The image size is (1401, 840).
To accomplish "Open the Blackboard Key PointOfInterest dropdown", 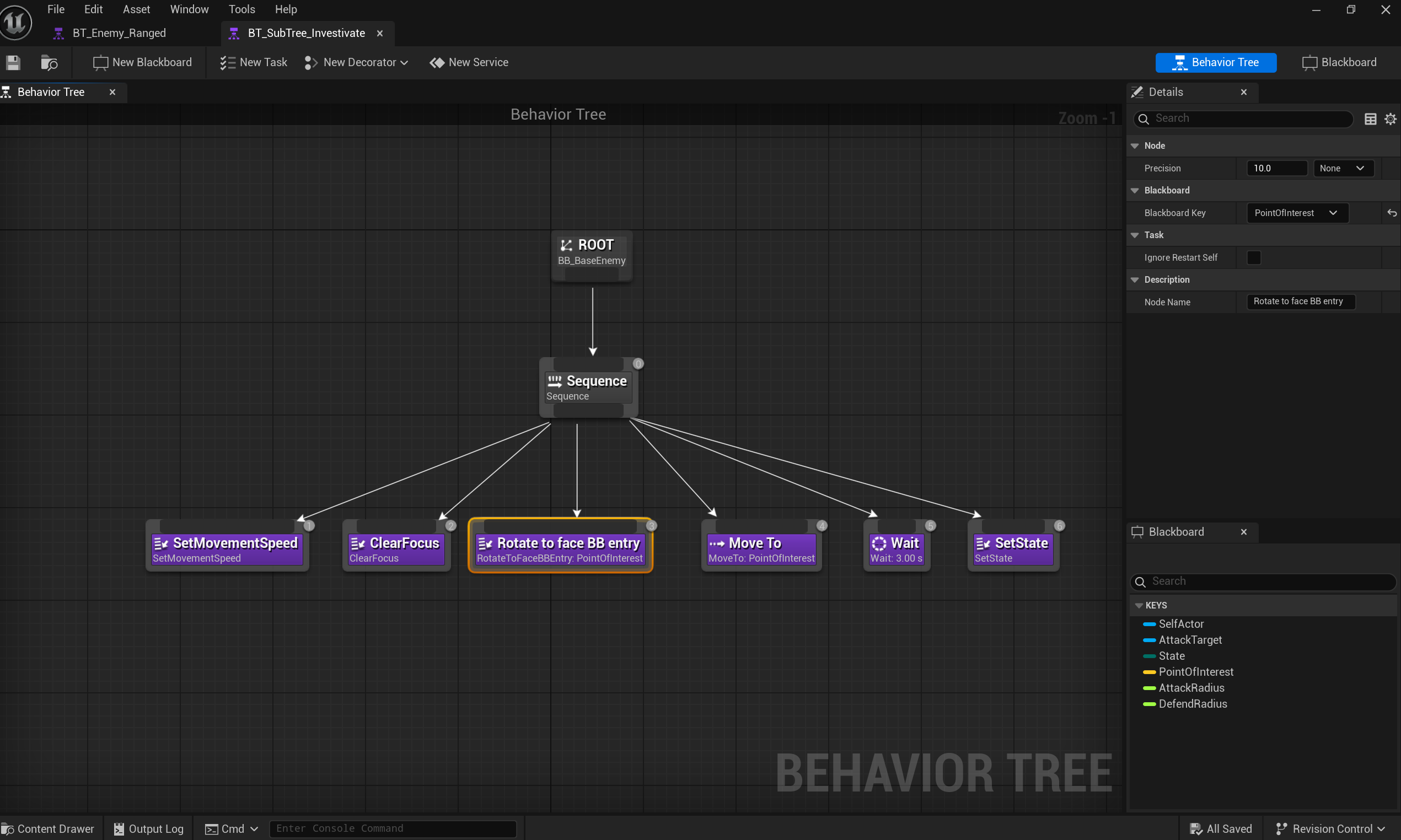I will coord(1297,213).
